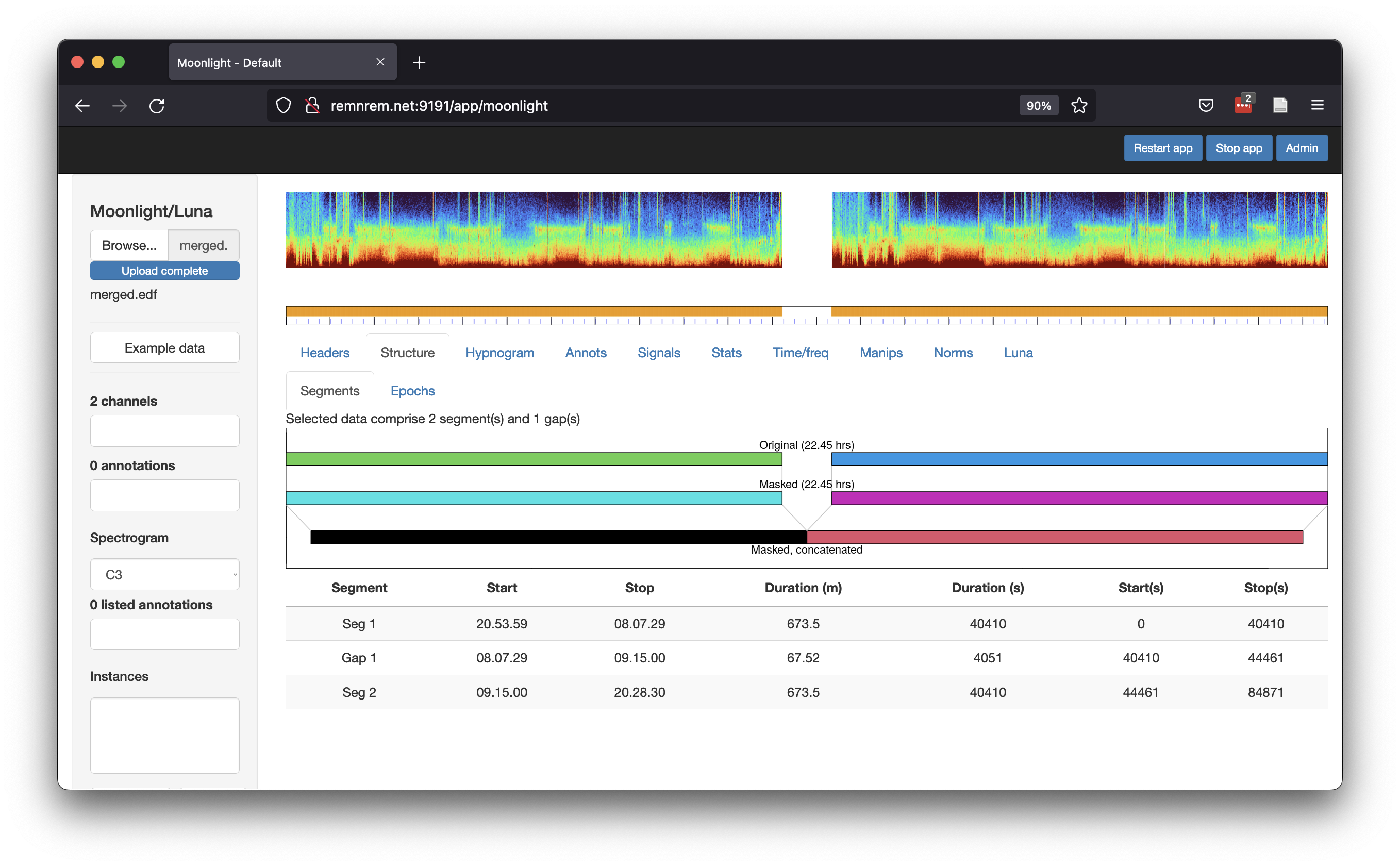
Task: Click the Browse... file upload button
Action: pyautogui.click(x=129, y=246)
